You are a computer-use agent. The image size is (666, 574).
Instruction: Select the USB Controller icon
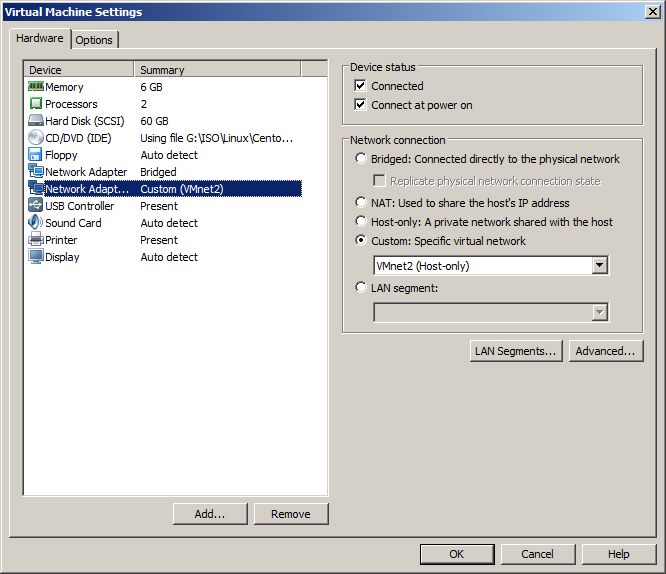(36, 206)
